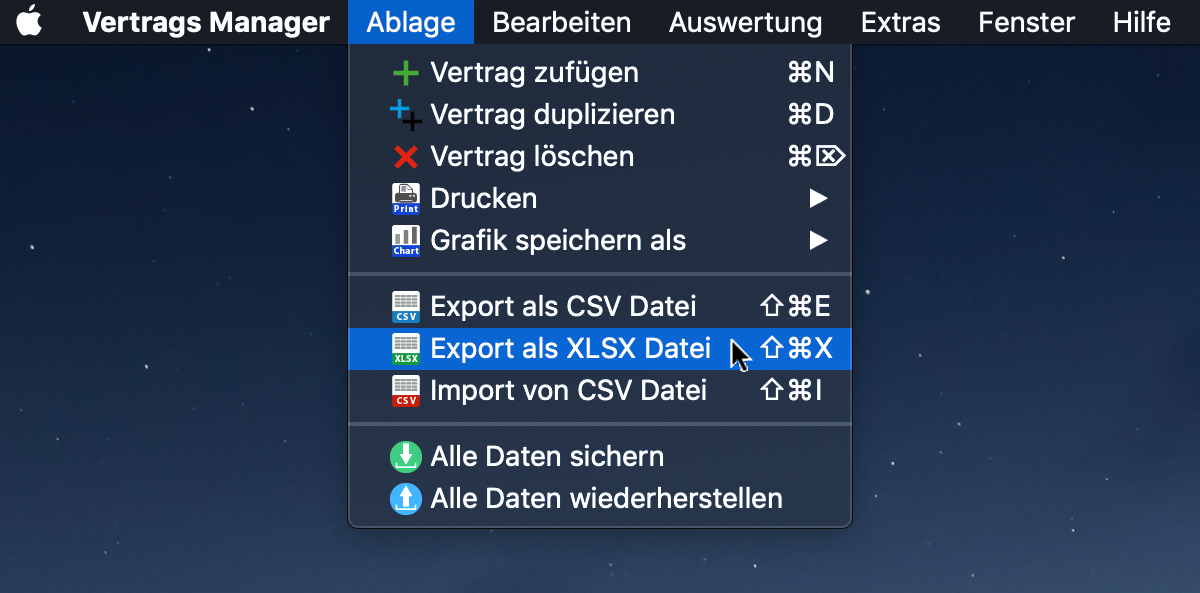Open the Fenster menu

[x=1026, y=22]
